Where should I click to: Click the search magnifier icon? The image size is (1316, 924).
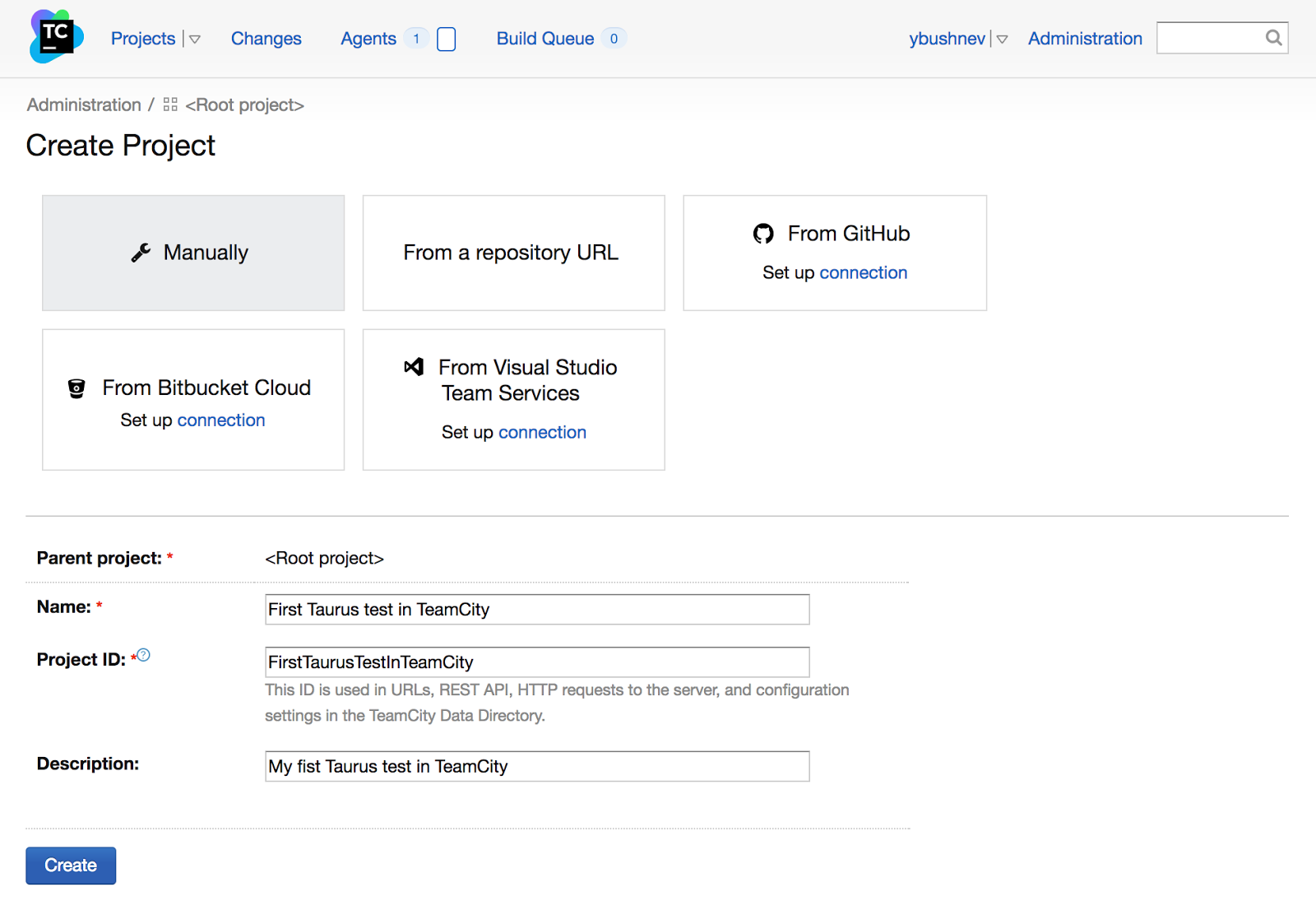(1274, 38)
